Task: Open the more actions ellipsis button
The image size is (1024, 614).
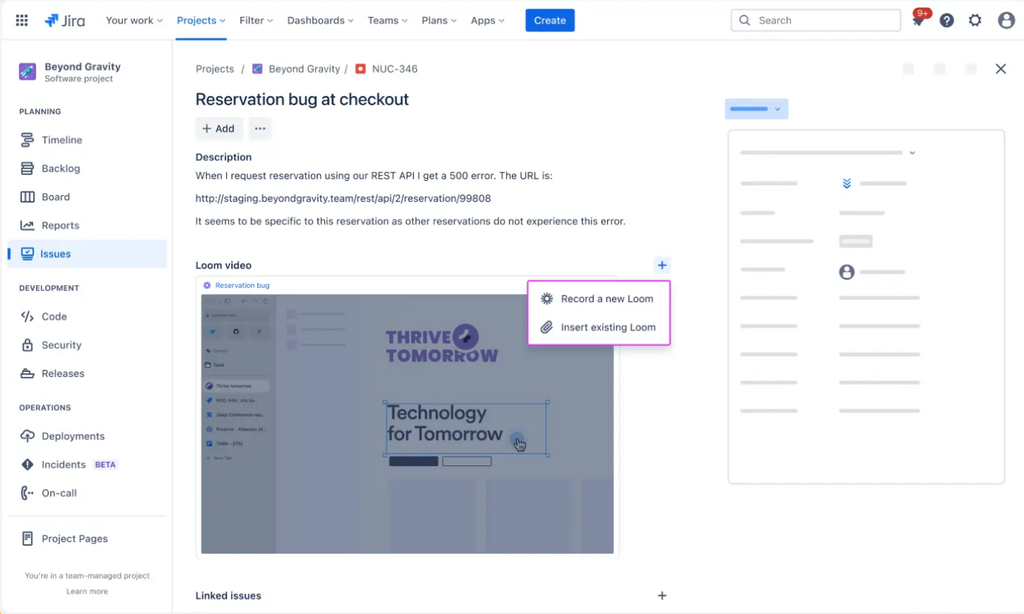Action: pyautogui.click(x=260, y=128)
